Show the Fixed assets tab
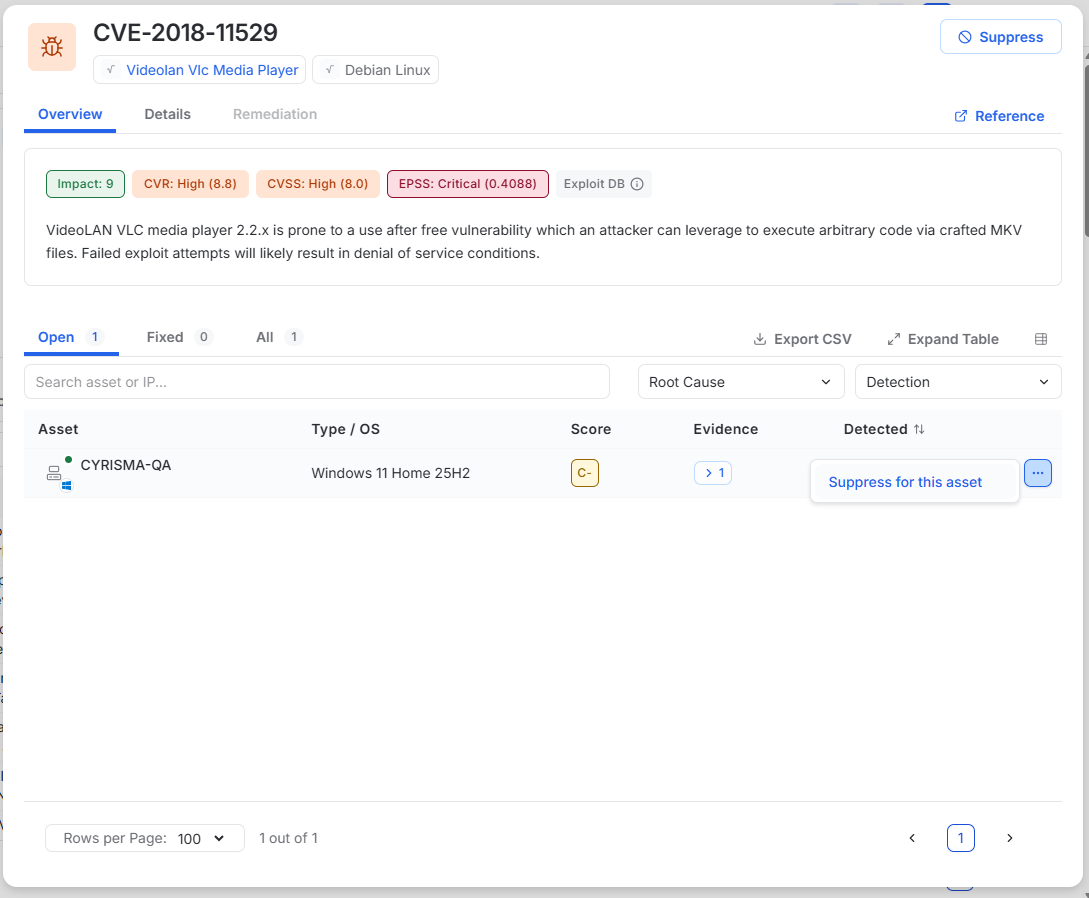The image size is (1089, 898). click(178, 338)
